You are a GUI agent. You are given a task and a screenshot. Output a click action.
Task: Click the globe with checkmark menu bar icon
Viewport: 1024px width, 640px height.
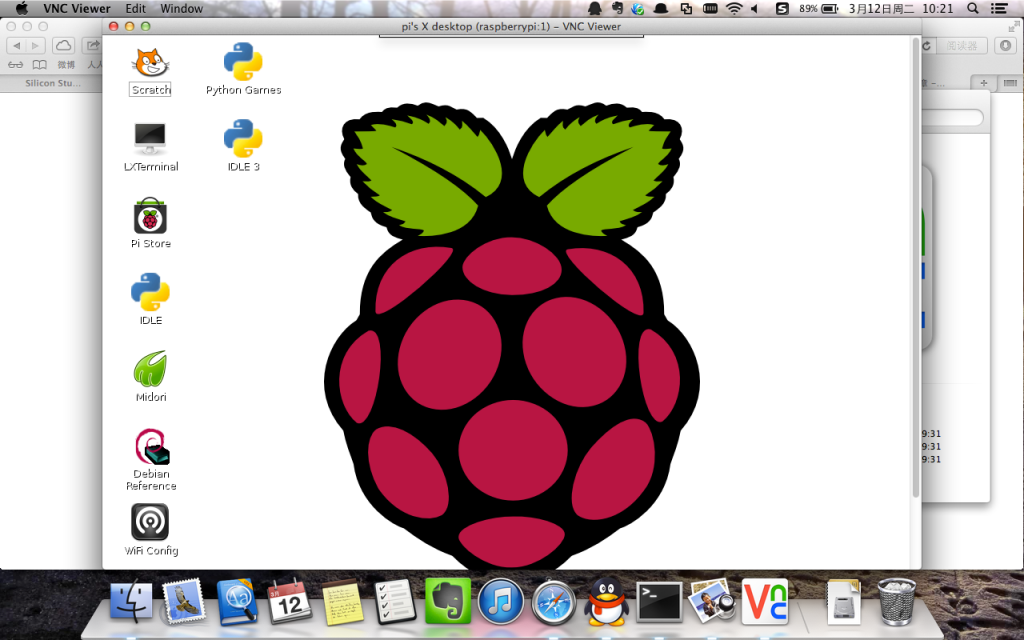tap(638, 8)
